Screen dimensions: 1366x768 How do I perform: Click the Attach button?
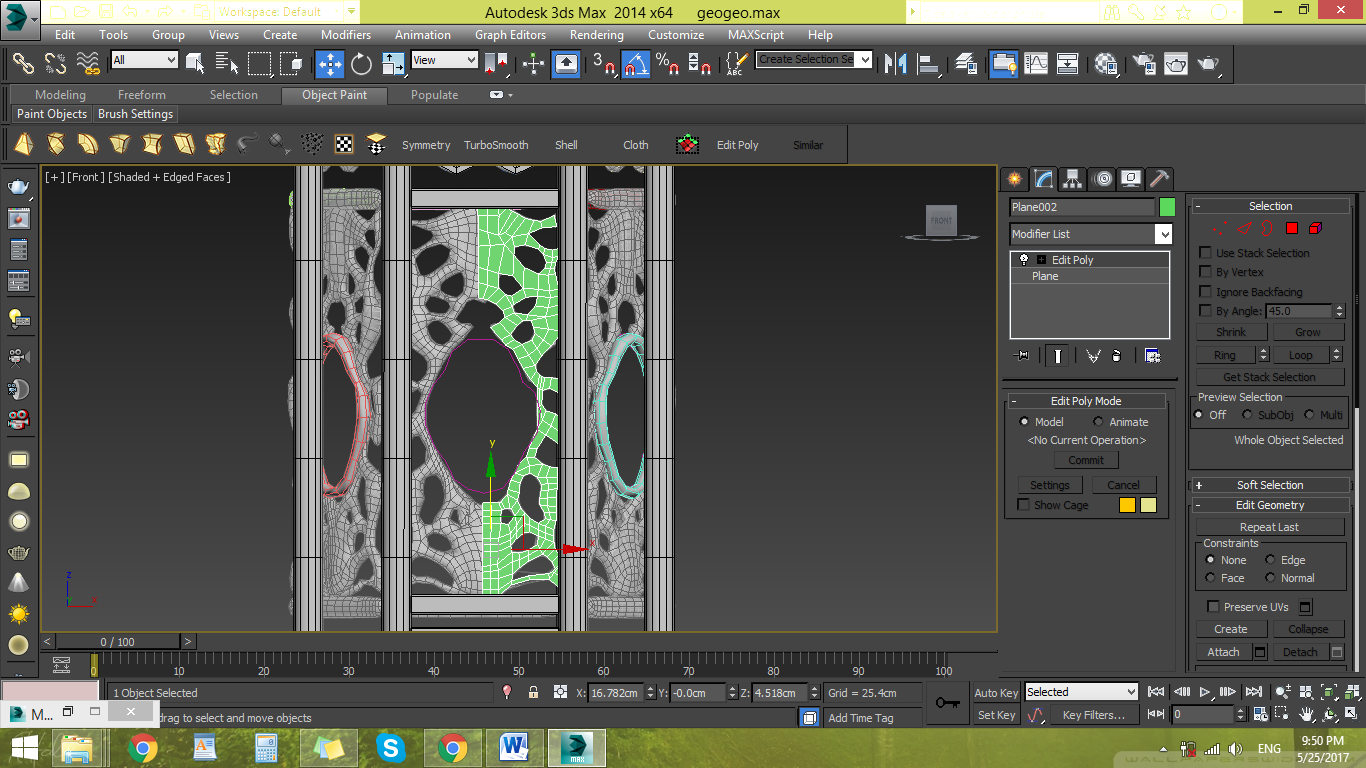point(1223,652)
